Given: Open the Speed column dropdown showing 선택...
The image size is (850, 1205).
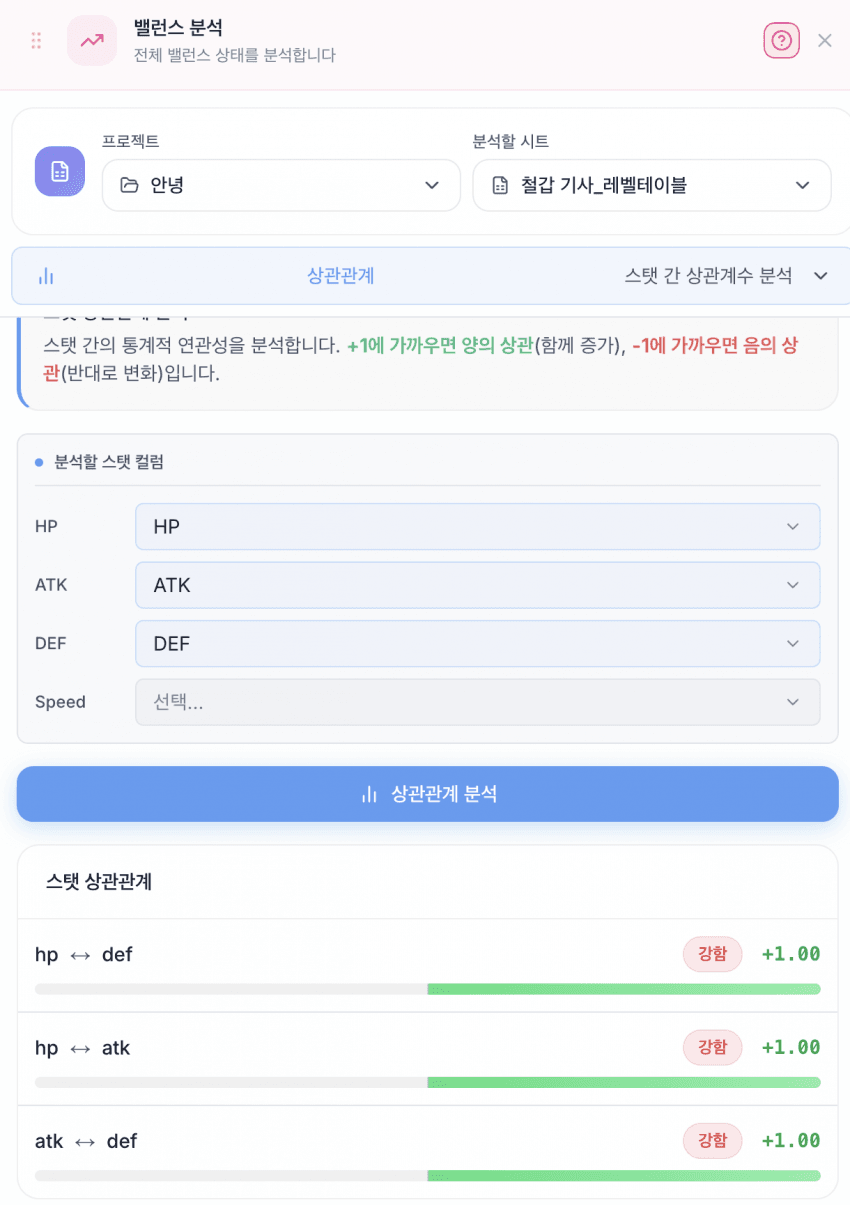Looking at the screenshot, I should pyautogui.click(x=477, y=702).
